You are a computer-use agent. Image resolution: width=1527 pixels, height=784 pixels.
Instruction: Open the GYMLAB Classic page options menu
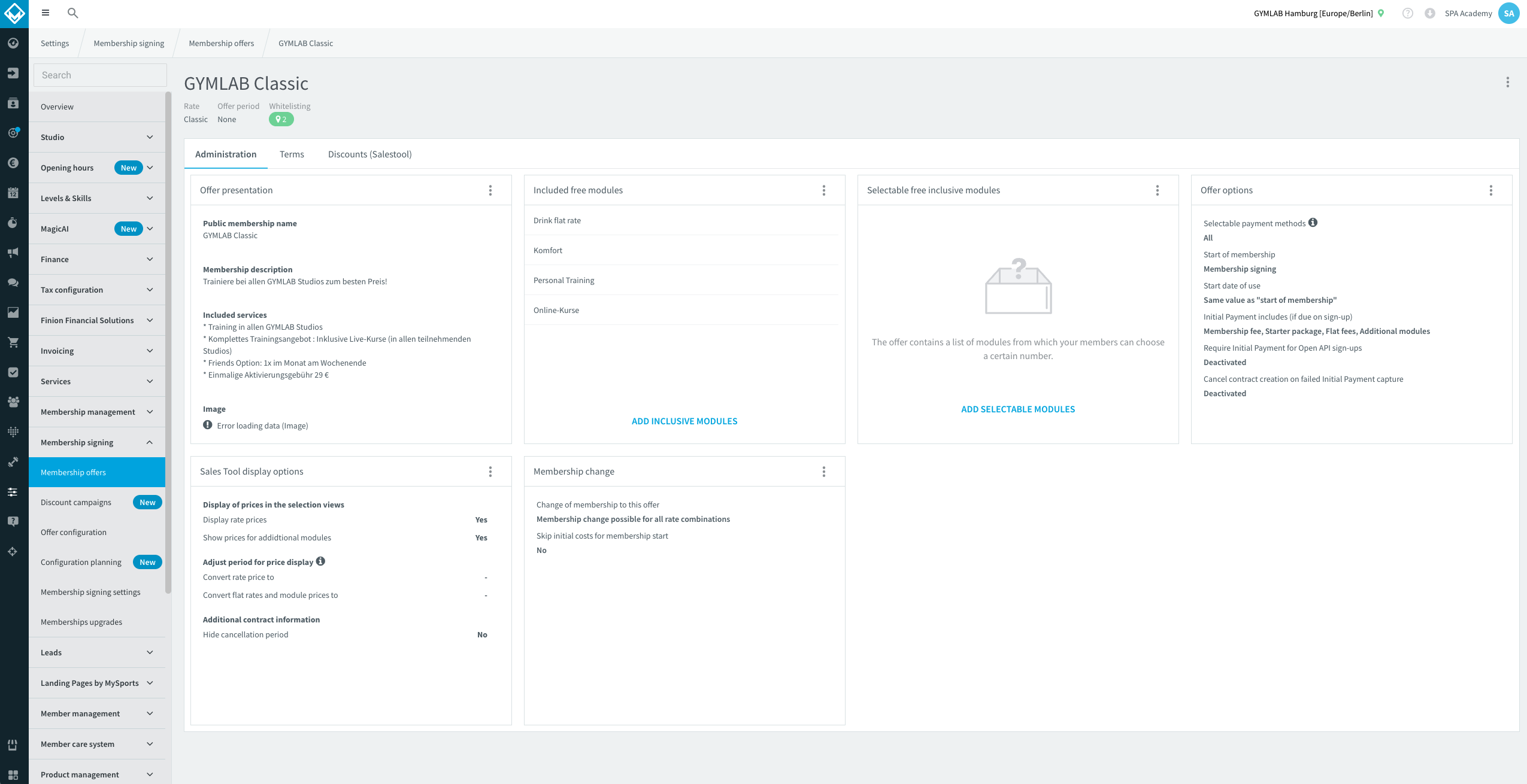1508,82
